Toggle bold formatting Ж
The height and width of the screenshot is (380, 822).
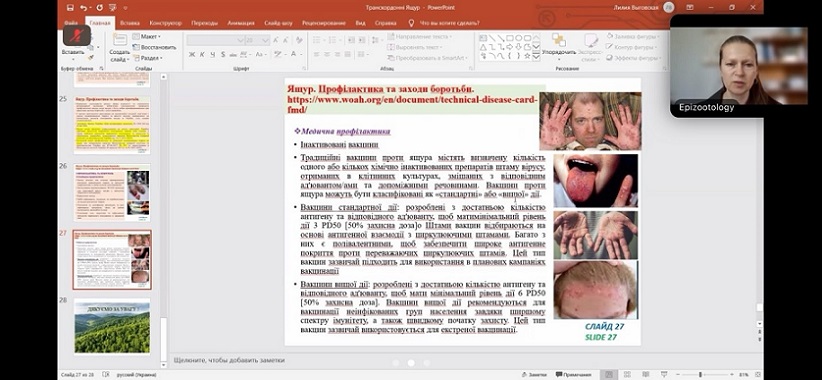pyautogui.click(x=192, y=55)
